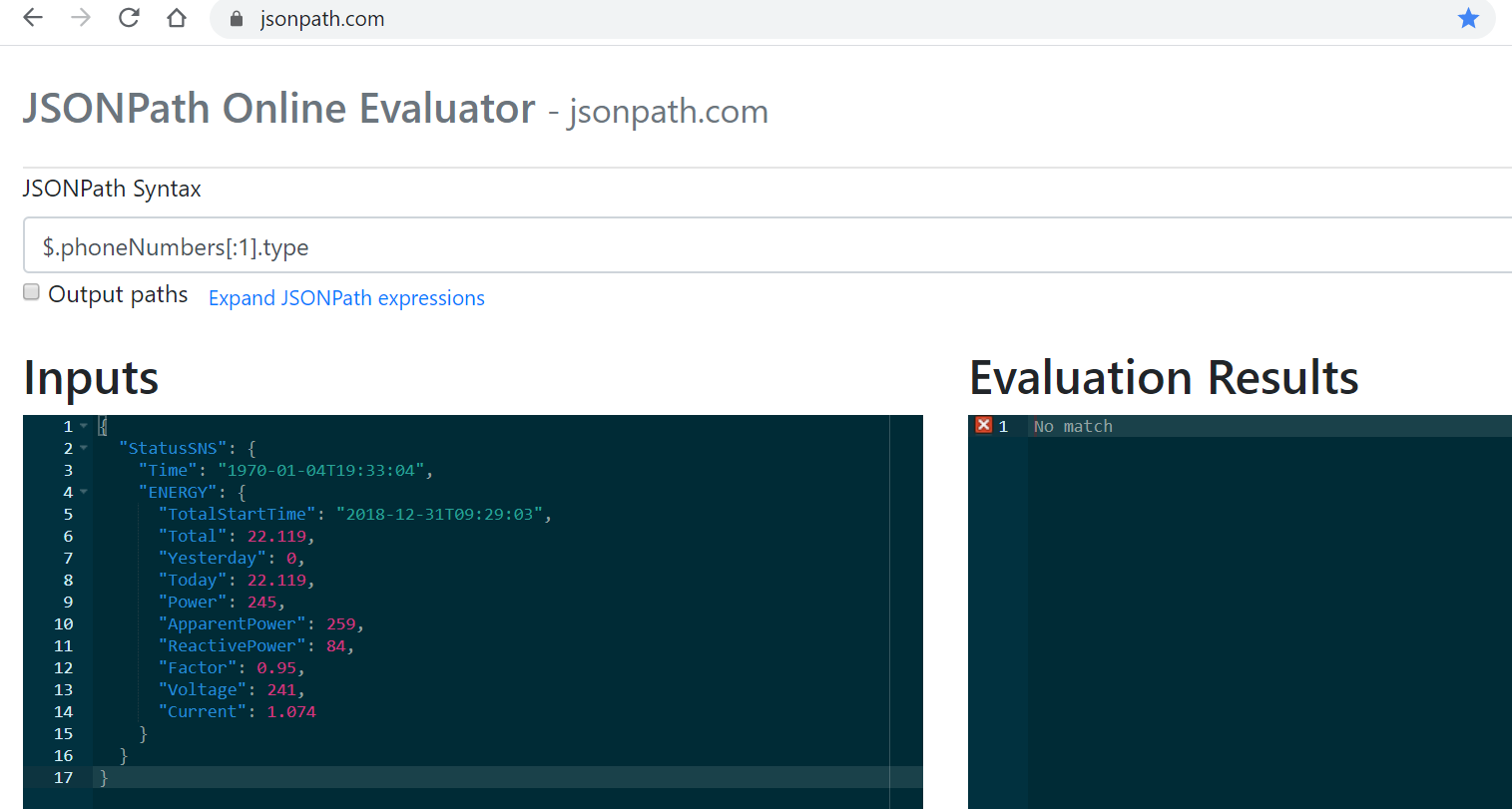Click the Voltage value 241 in the editor
1512x809 pixels.
click(281, 690)
